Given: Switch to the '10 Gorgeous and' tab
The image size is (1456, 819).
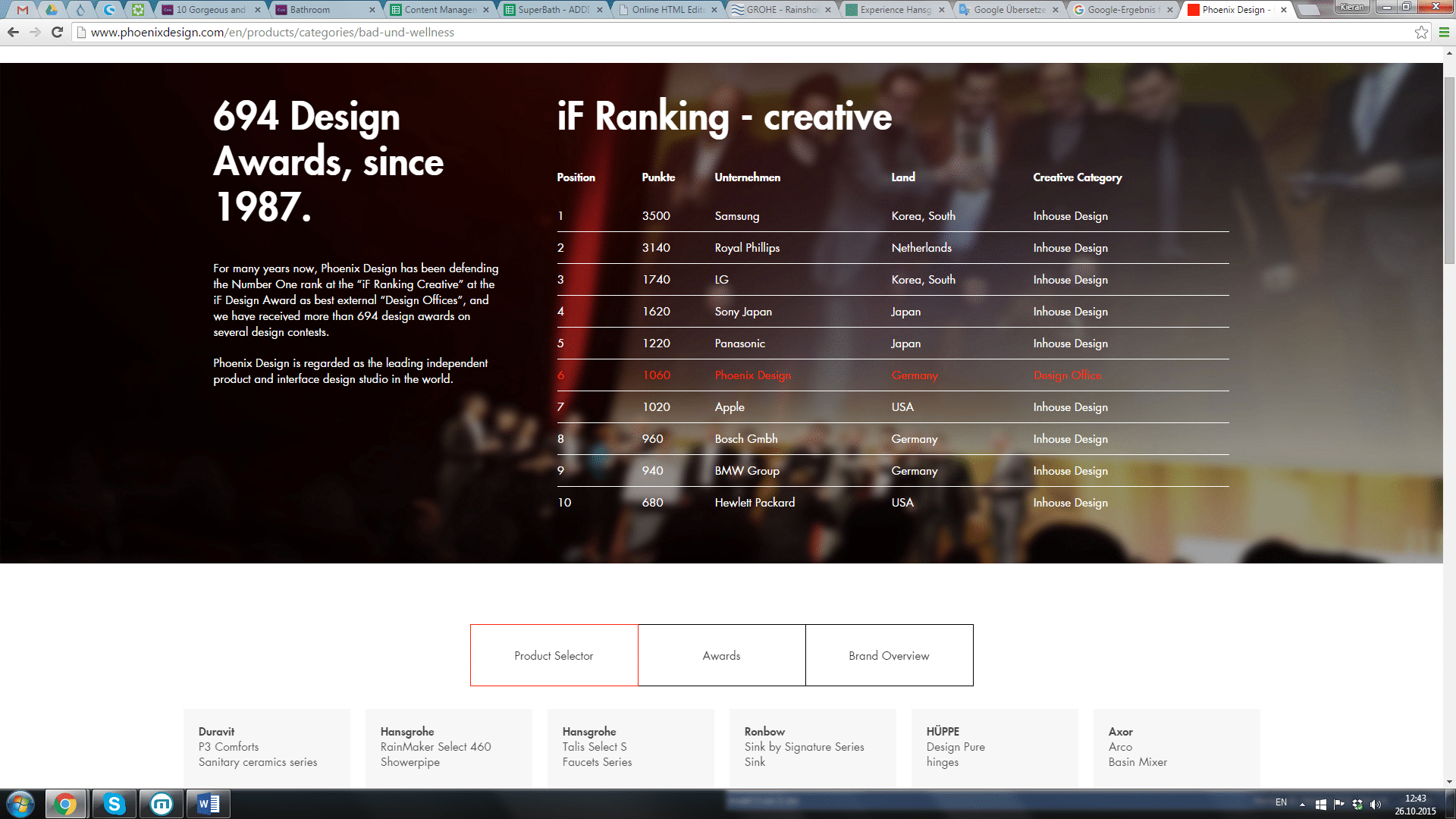Looking at the screenshot, I should (211, 10).
